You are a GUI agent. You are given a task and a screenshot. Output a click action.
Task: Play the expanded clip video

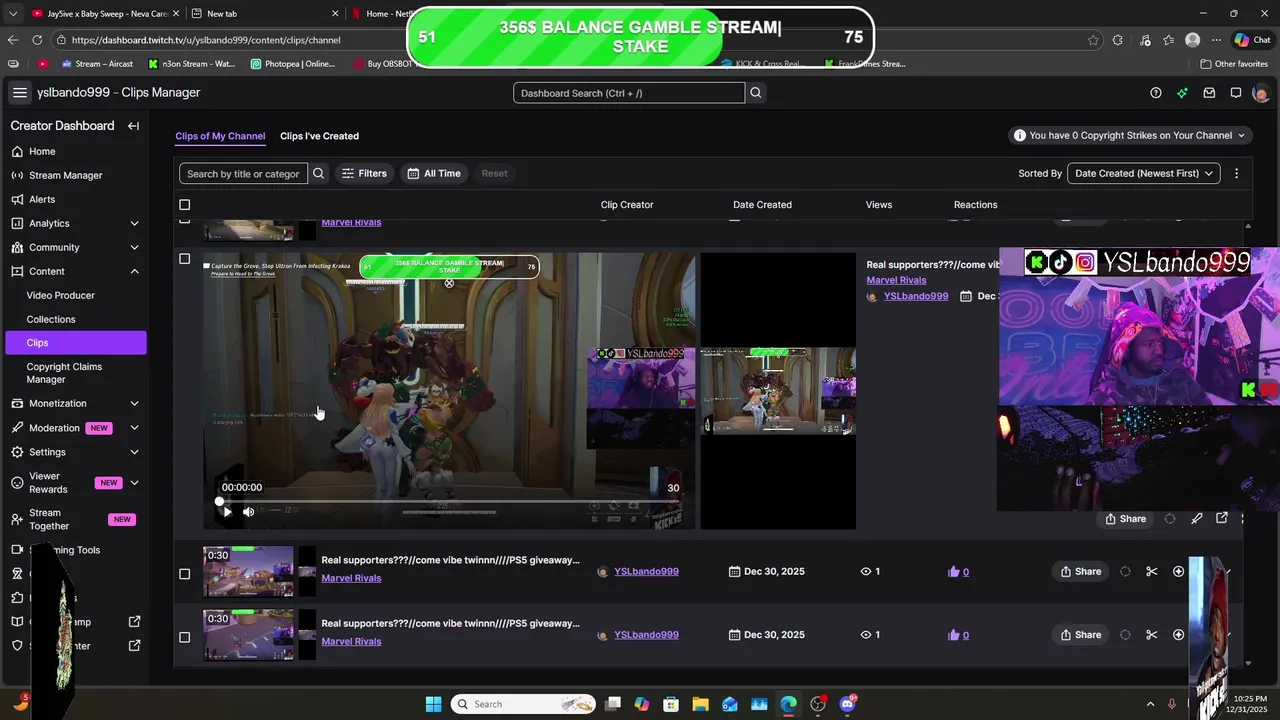click(227, 512)
